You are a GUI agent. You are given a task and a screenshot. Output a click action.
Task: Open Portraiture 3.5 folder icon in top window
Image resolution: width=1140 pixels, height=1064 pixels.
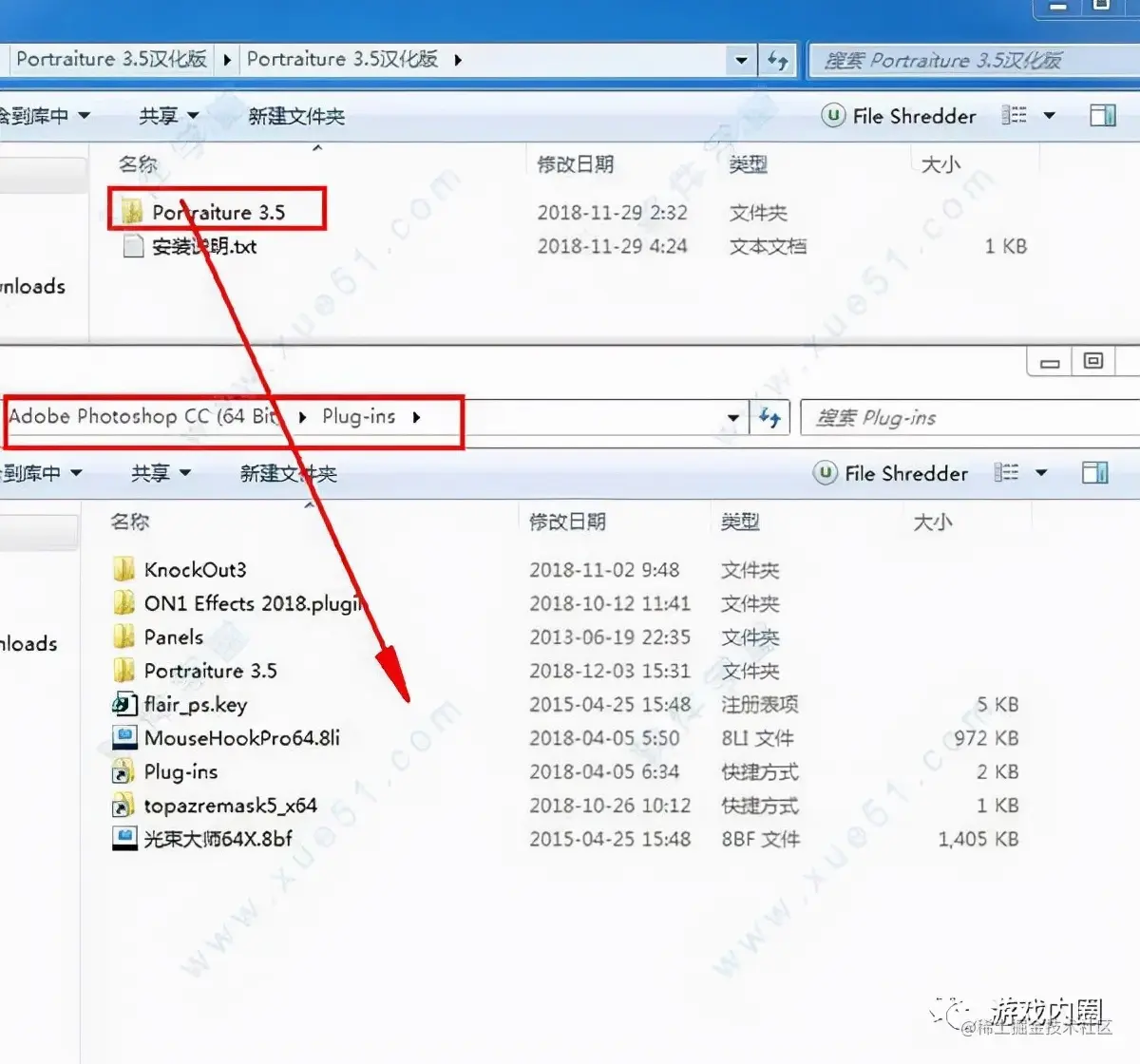click(x=132, y=212)
